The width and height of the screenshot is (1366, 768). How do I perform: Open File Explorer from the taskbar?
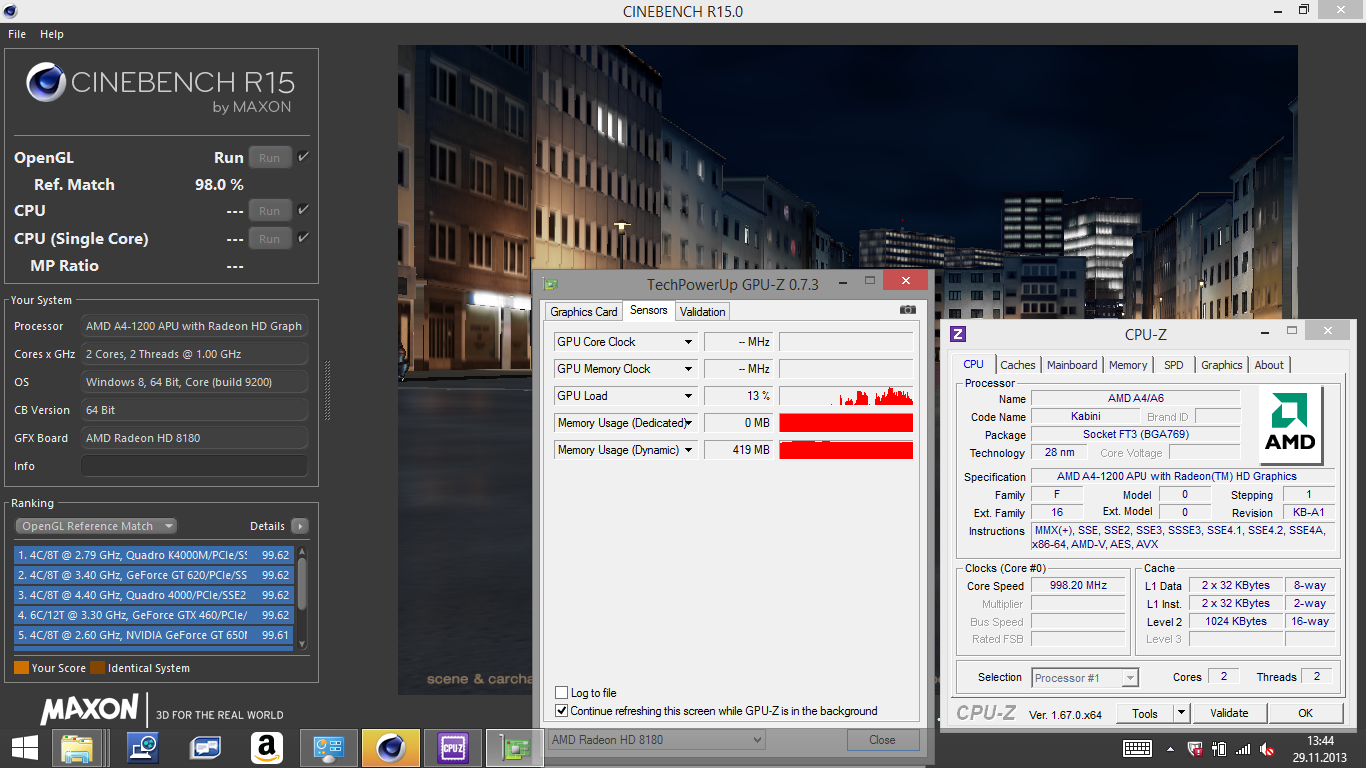(78, 748)
